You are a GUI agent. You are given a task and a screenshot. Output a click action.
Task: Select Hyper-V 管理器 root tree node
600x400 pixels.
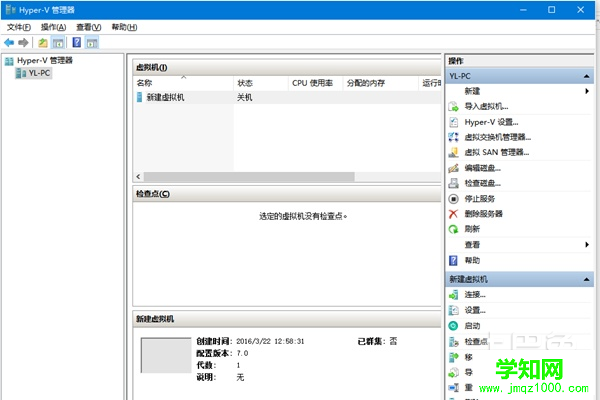tap(45, 60)
